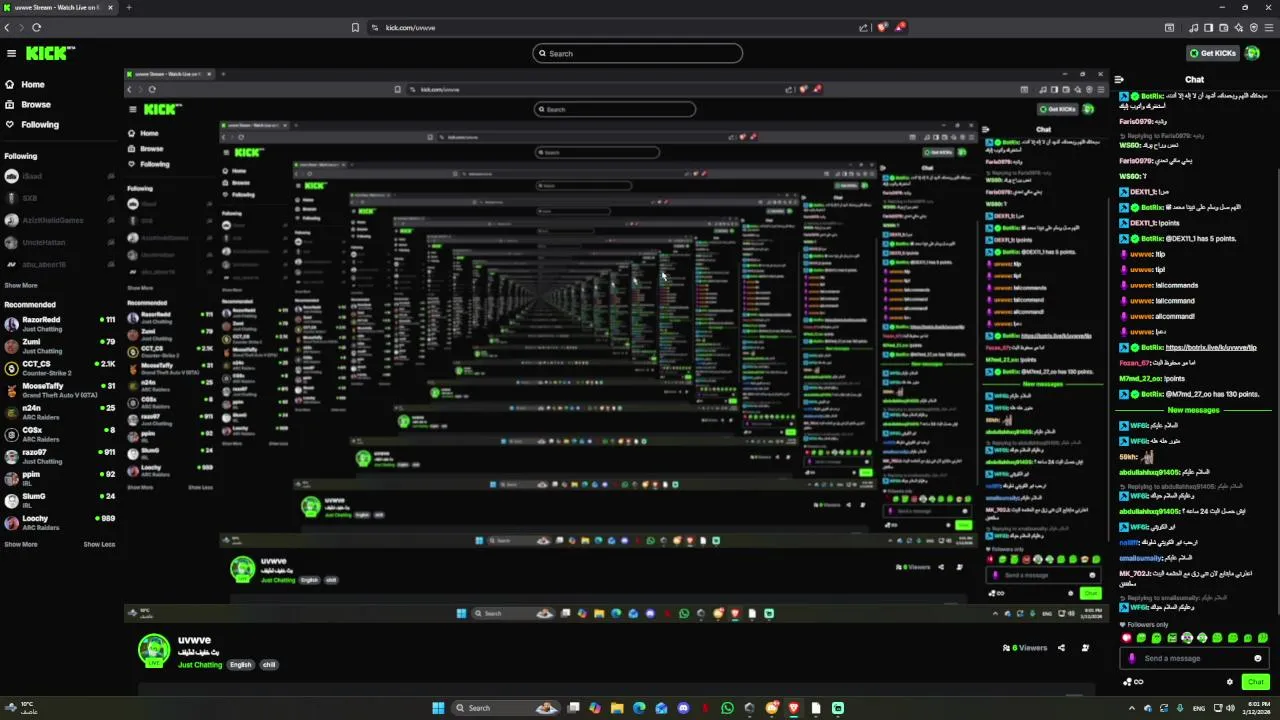Bookmark page with bookmark icon

[355, 28]
